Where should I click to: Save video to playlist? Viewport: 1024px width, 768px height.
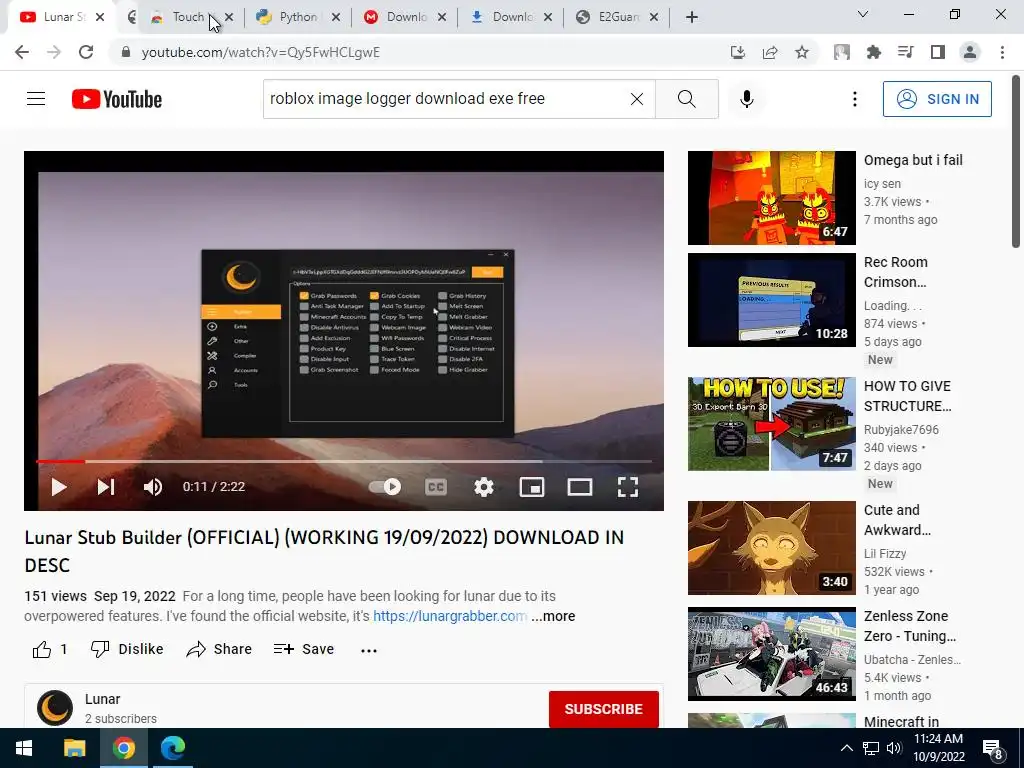click(x=304, y=649)
